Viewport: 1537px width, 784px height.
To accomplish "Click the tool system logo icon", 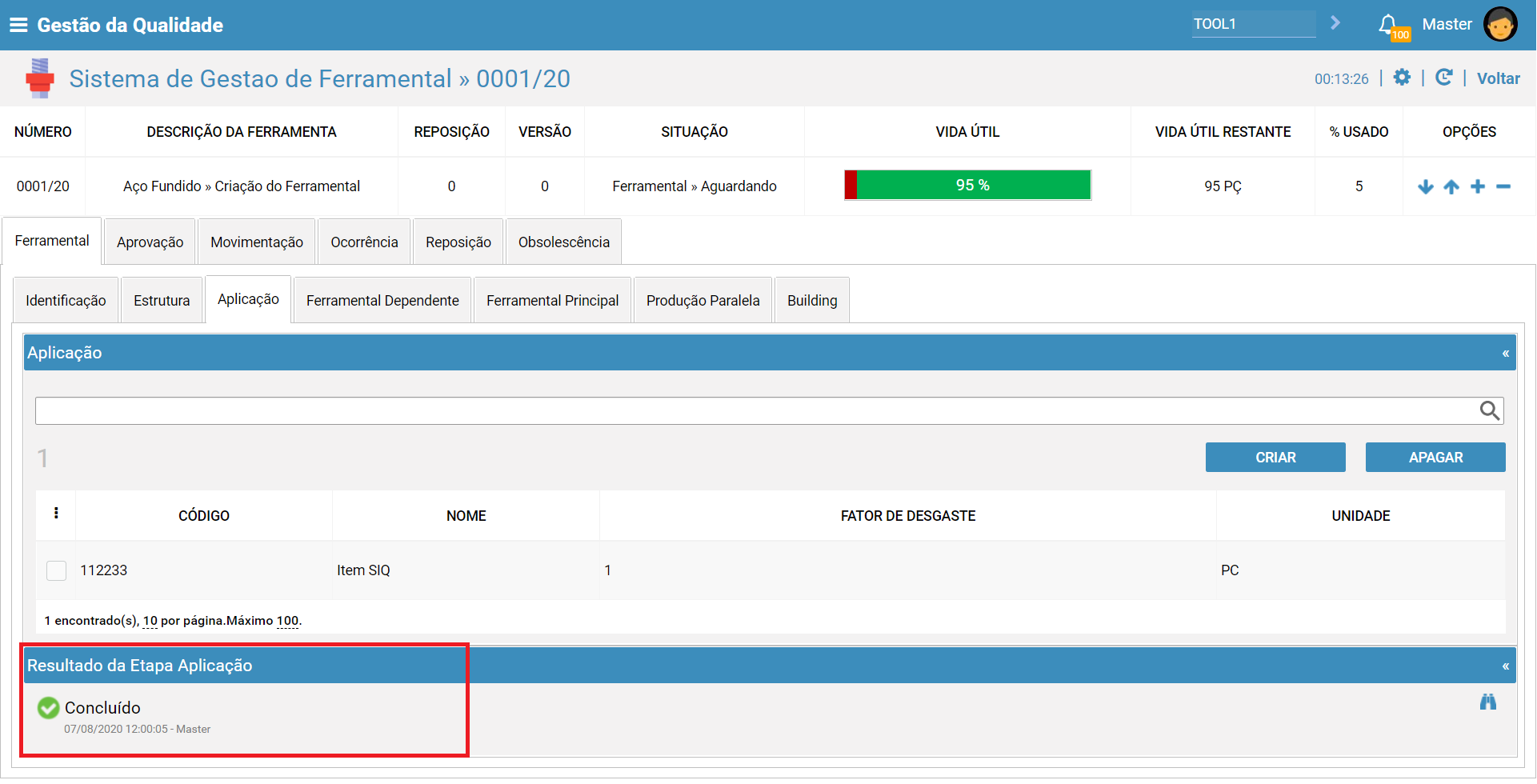I will point(39,78).
